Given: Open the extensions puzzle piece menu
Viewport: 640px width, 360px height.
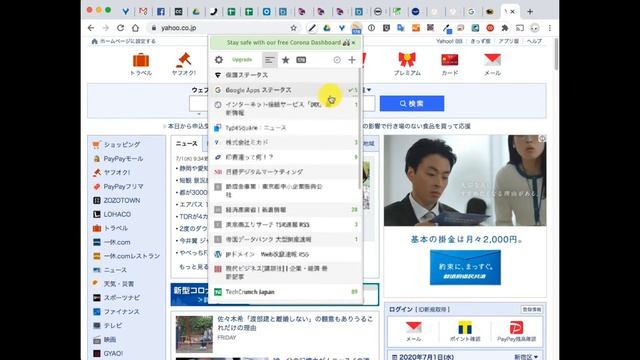Looking at the screenshot, I should (505, 28).
